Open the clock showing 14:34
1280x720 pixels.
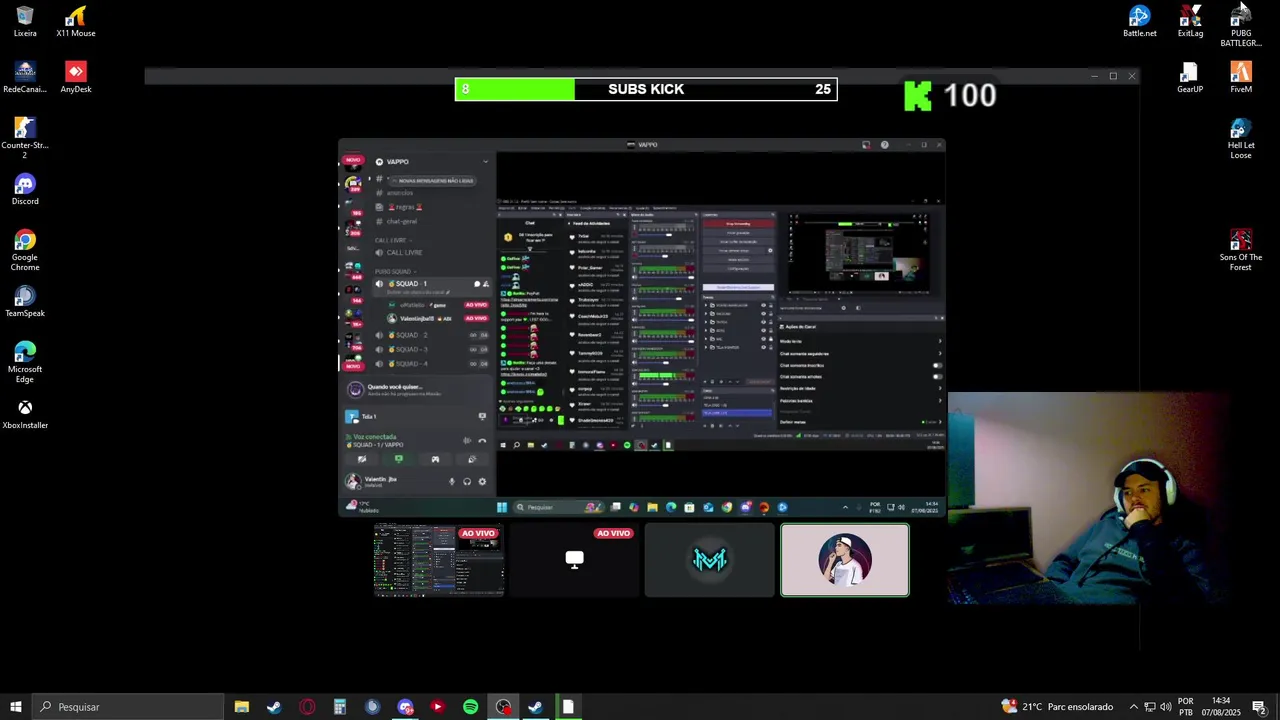pos(1220,707)
